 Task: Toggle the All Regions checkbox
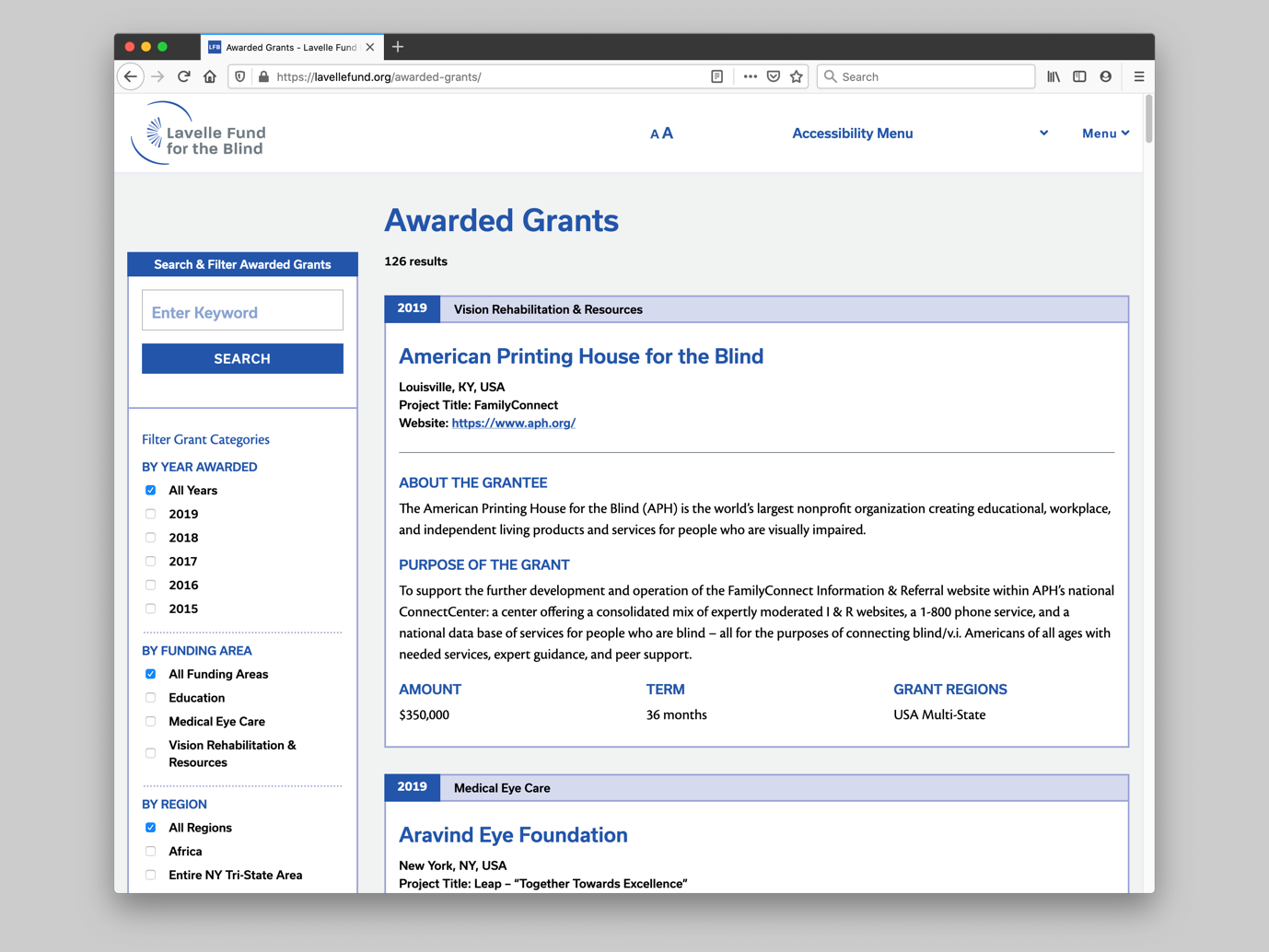pyautogui.click(x=151, y=828)
